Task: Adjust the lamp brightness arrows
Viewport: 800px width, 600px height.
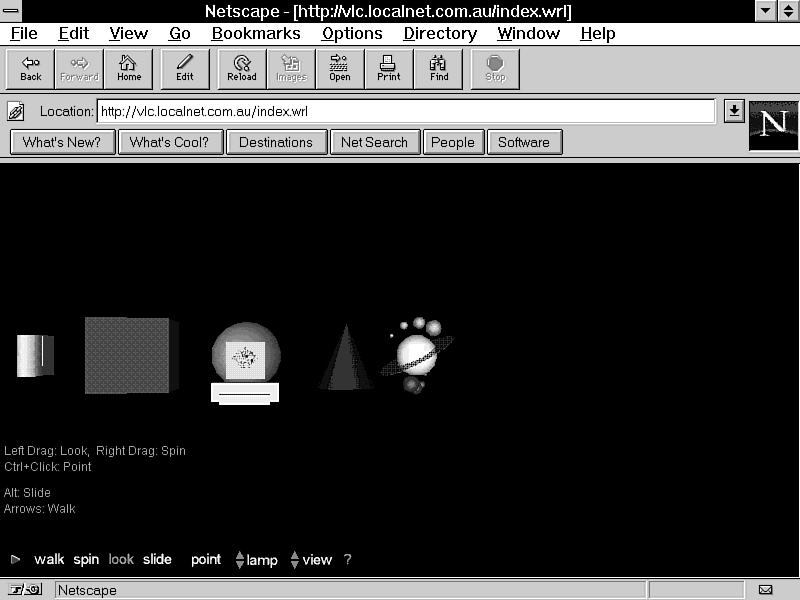Action: [240, 560]
